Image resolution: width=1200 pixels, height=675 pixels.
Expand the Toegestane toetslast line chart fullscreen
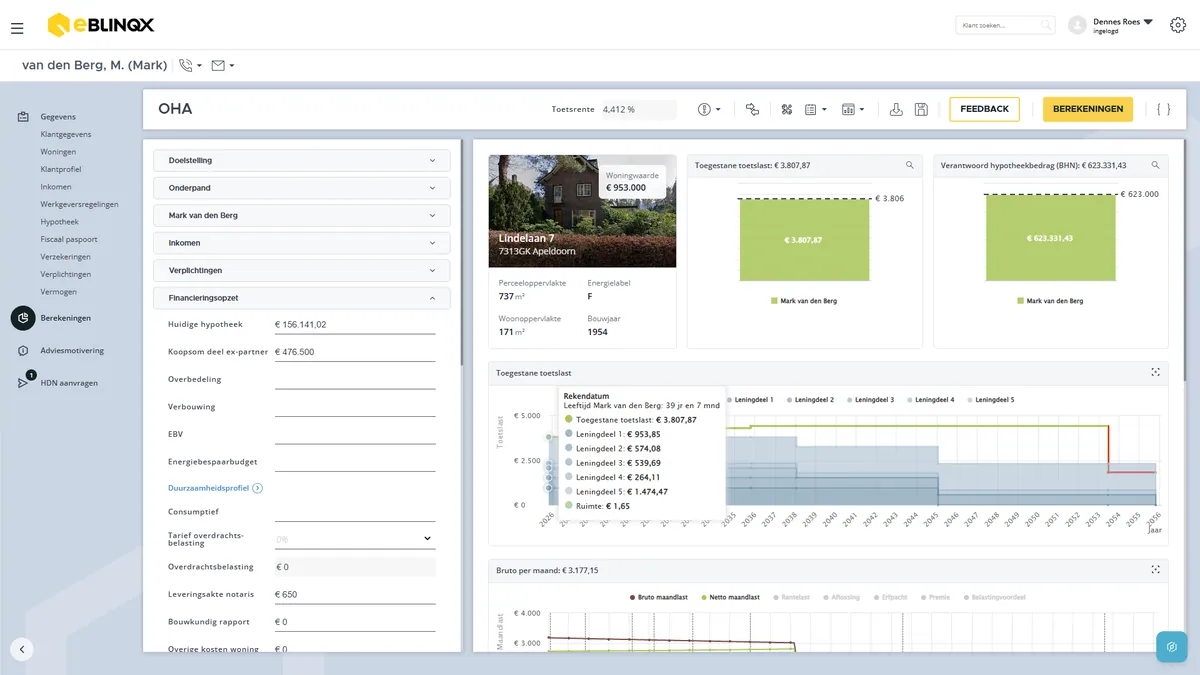click(1155, 372)
